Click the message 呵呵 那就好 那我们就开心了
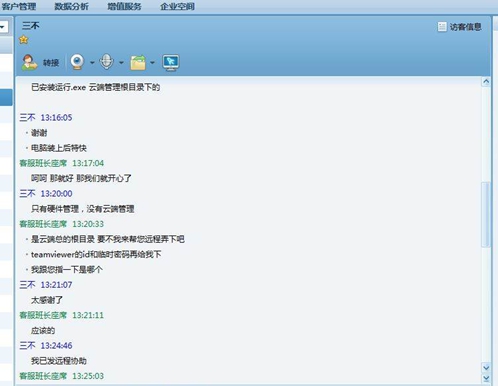The height and width of the screenshot is (386, 498). 81,178
